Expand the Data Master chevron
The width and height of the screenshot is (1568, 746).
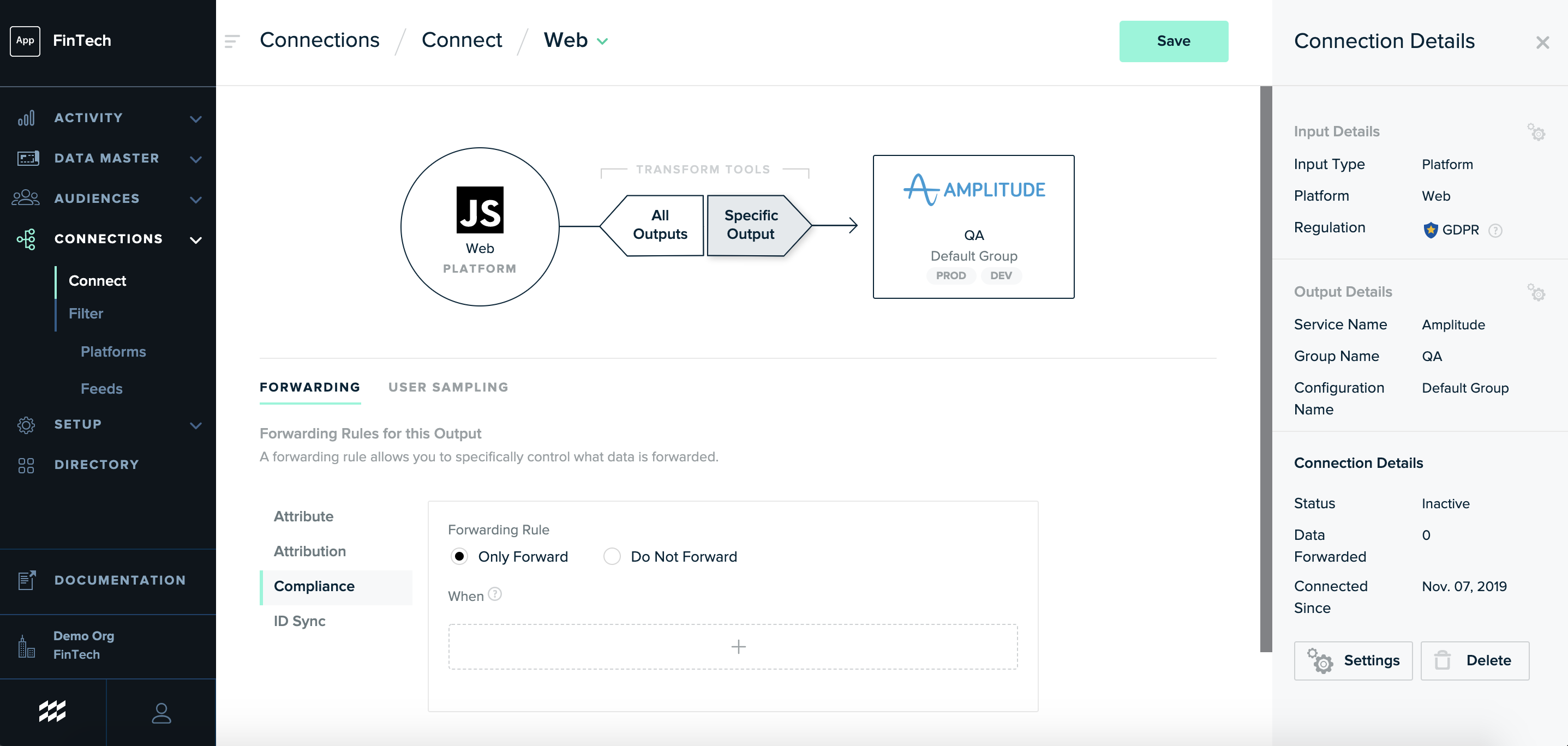195,159
